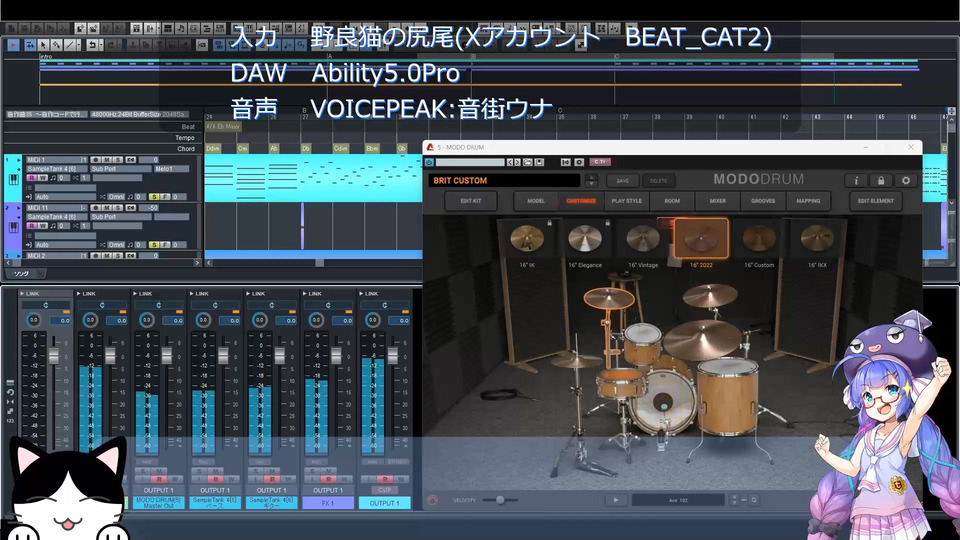Screen dimensions: 960x540
Task: Click the EDIT KIT button
Action: [x=471, y=201]
